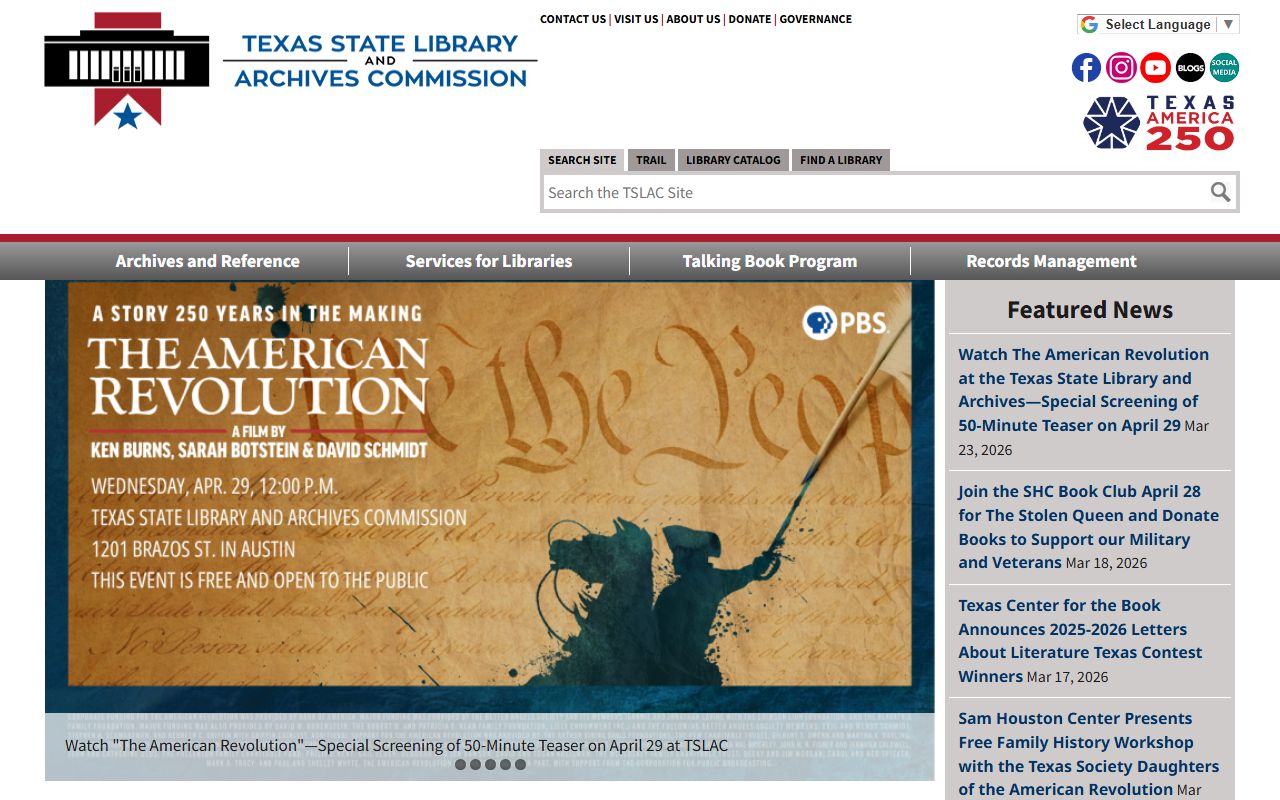Open the Talking Book Program menu

click(770, 261)
